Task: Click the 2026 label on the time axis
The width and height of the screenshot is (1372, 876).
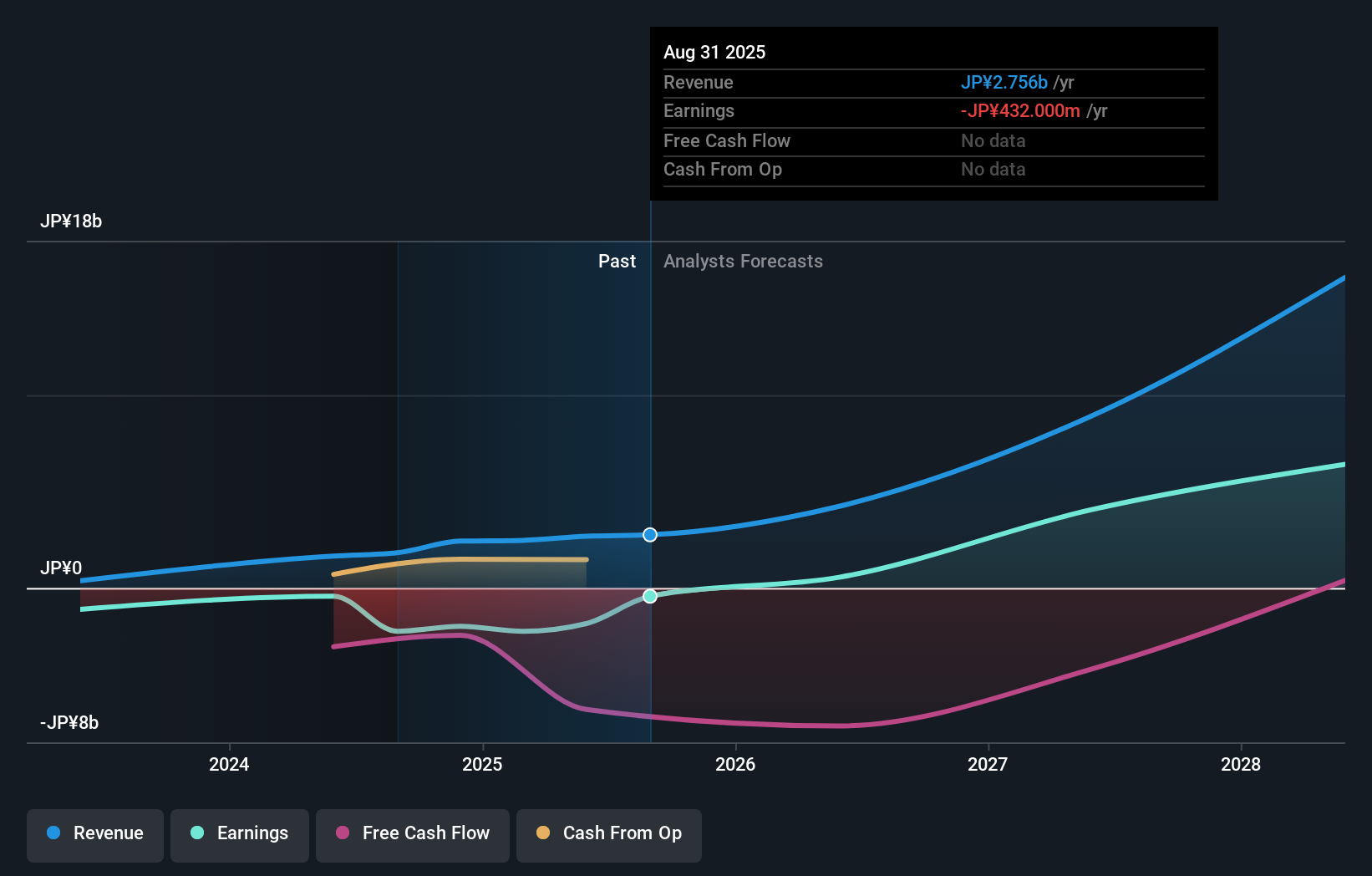Action: tap(735, 764)
